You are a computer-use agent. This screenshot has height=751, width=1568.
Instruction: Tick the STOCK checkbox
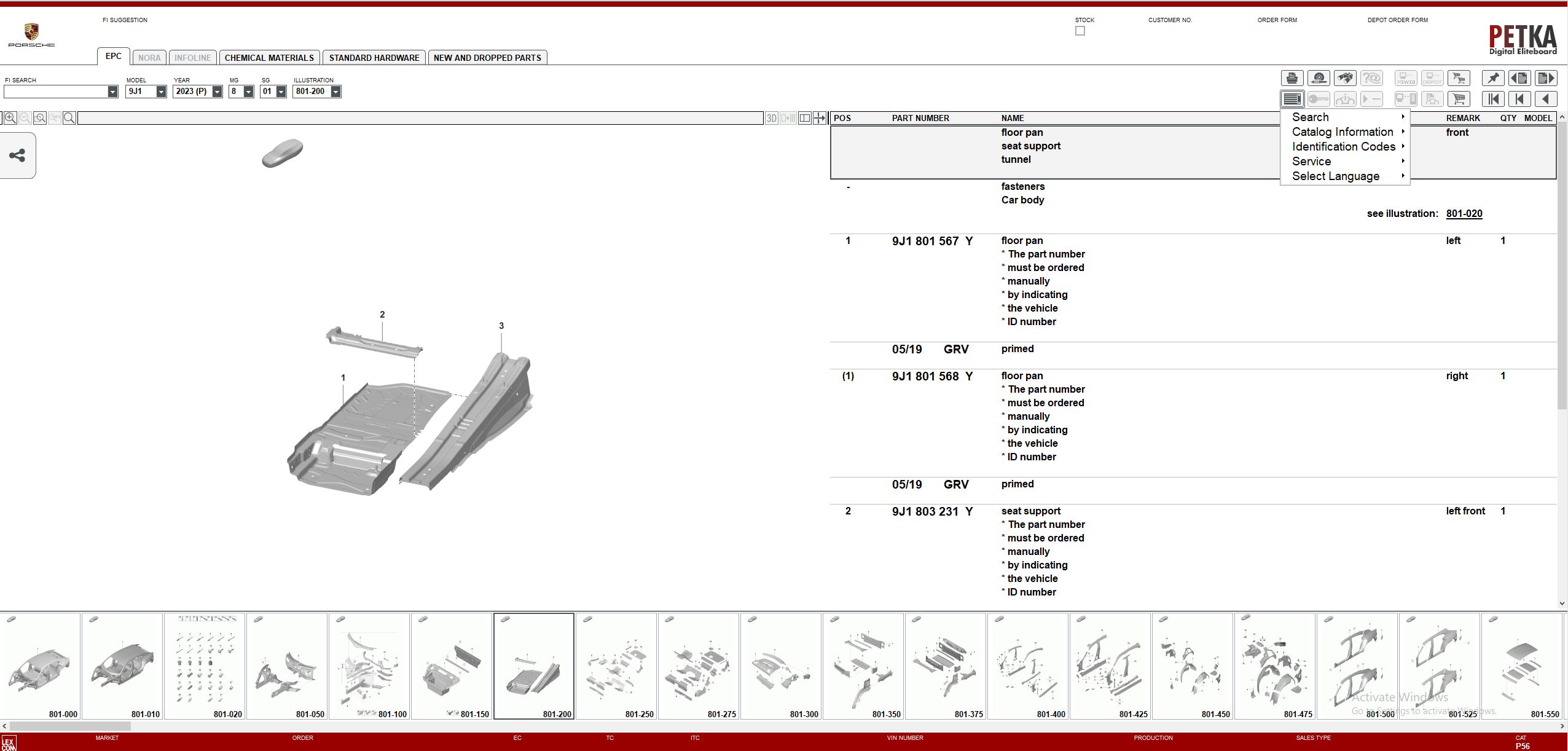(x=1080, y=31)
